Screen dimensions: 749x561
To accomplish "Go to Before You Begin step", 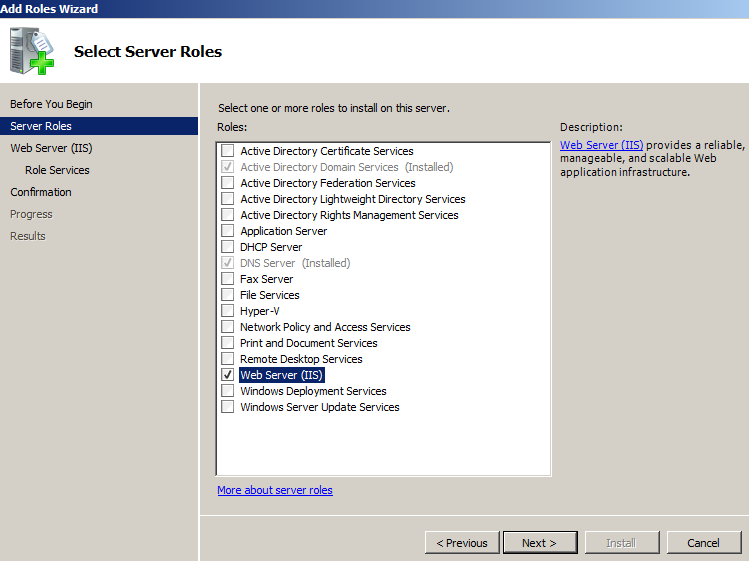I will [51, 104].
